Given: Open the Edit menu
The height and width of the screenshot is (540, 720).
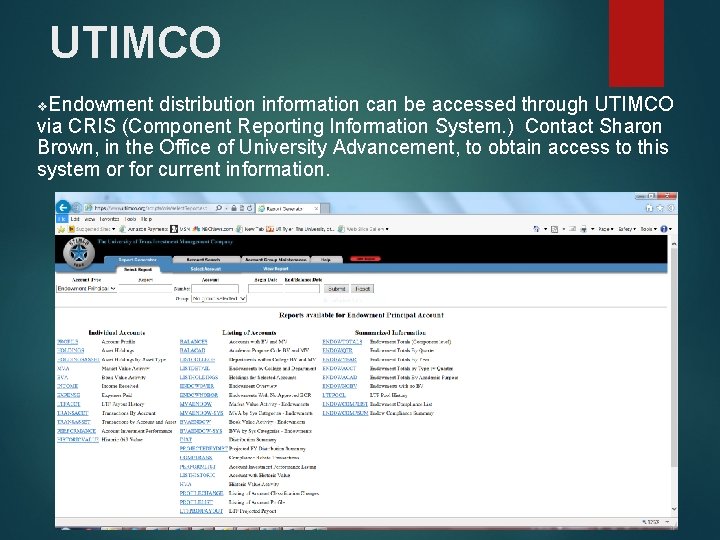Looking at the screenshot, I should [x=75, y=219].
